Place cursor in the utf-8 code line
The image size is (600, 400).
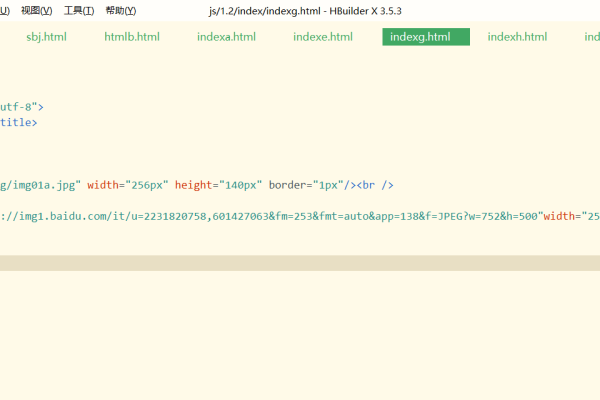pyautogui.click(x=22, y=106)
